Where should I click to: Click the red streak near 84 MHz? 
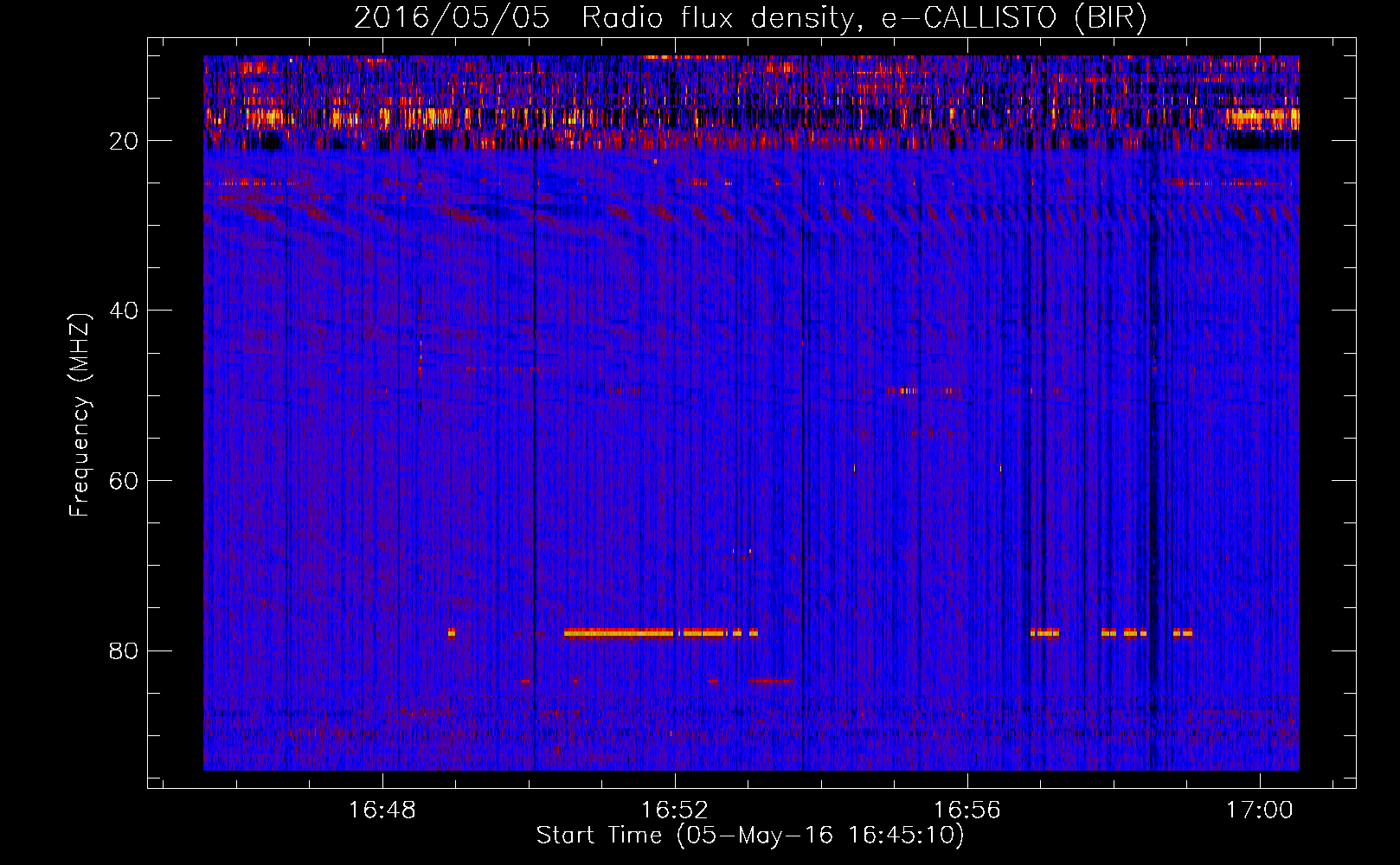[771, 681]
